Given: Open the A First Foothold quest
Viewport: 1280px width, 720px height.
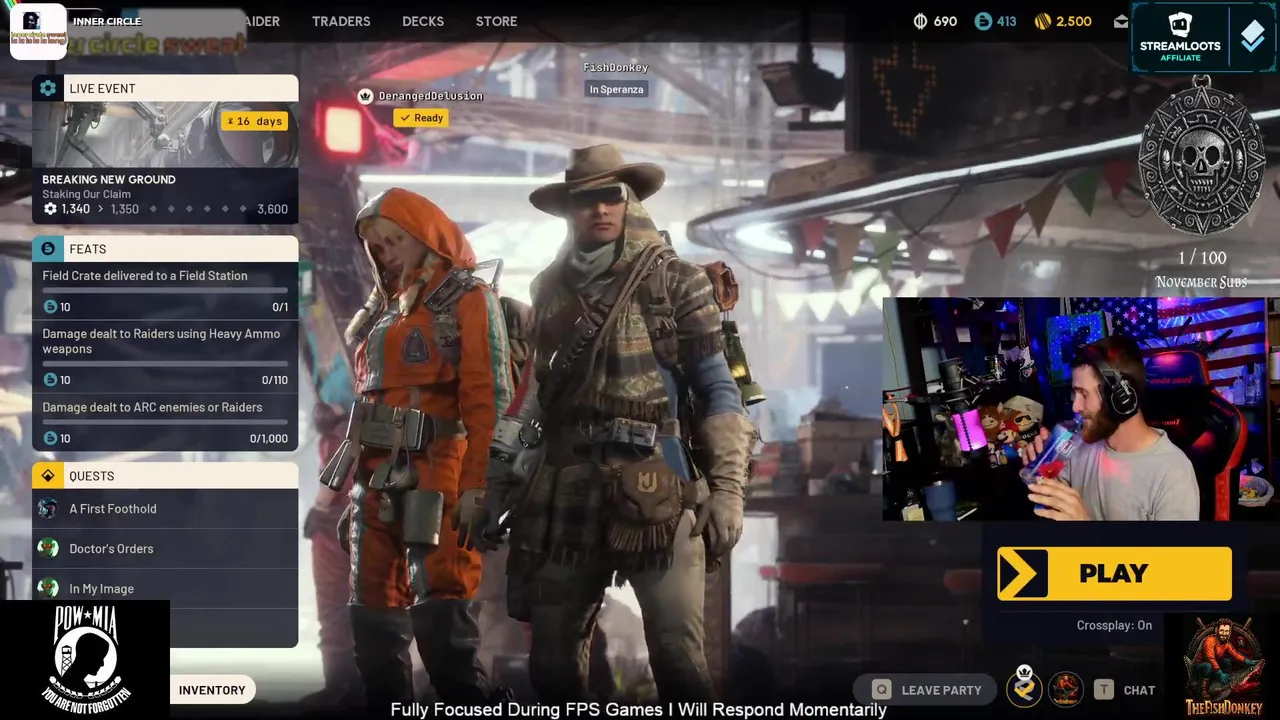Looking at the screenshot, I should 165,509.
